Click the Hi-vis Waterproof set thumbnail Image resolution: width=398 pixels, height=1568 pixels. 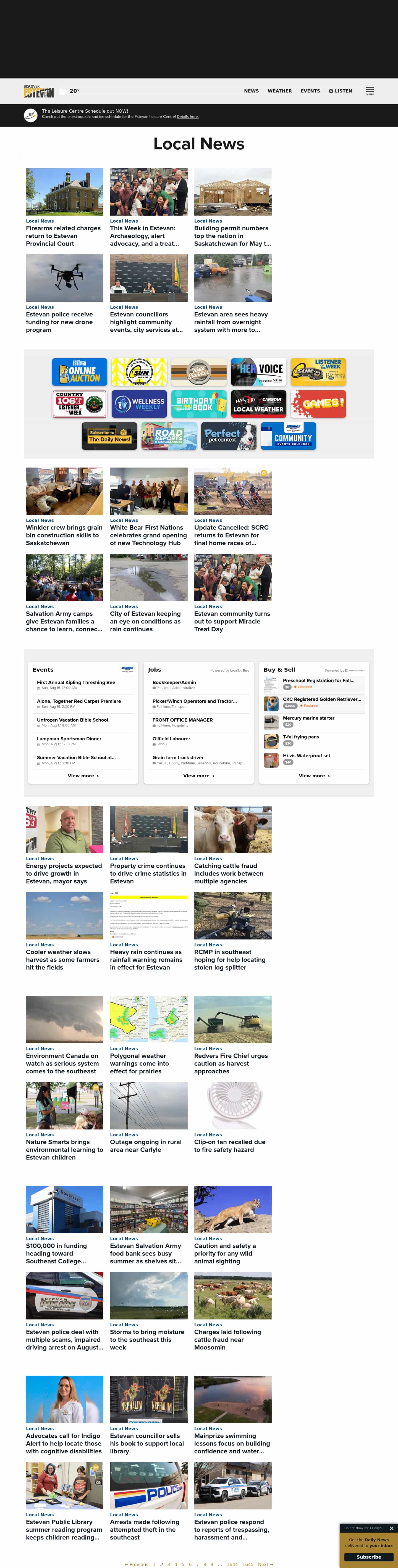pos(271,760)
